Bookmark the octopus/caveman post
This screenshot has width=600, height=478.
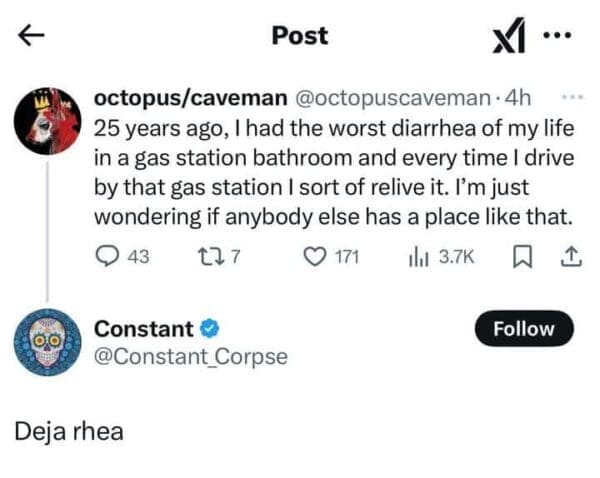(520, 256)
